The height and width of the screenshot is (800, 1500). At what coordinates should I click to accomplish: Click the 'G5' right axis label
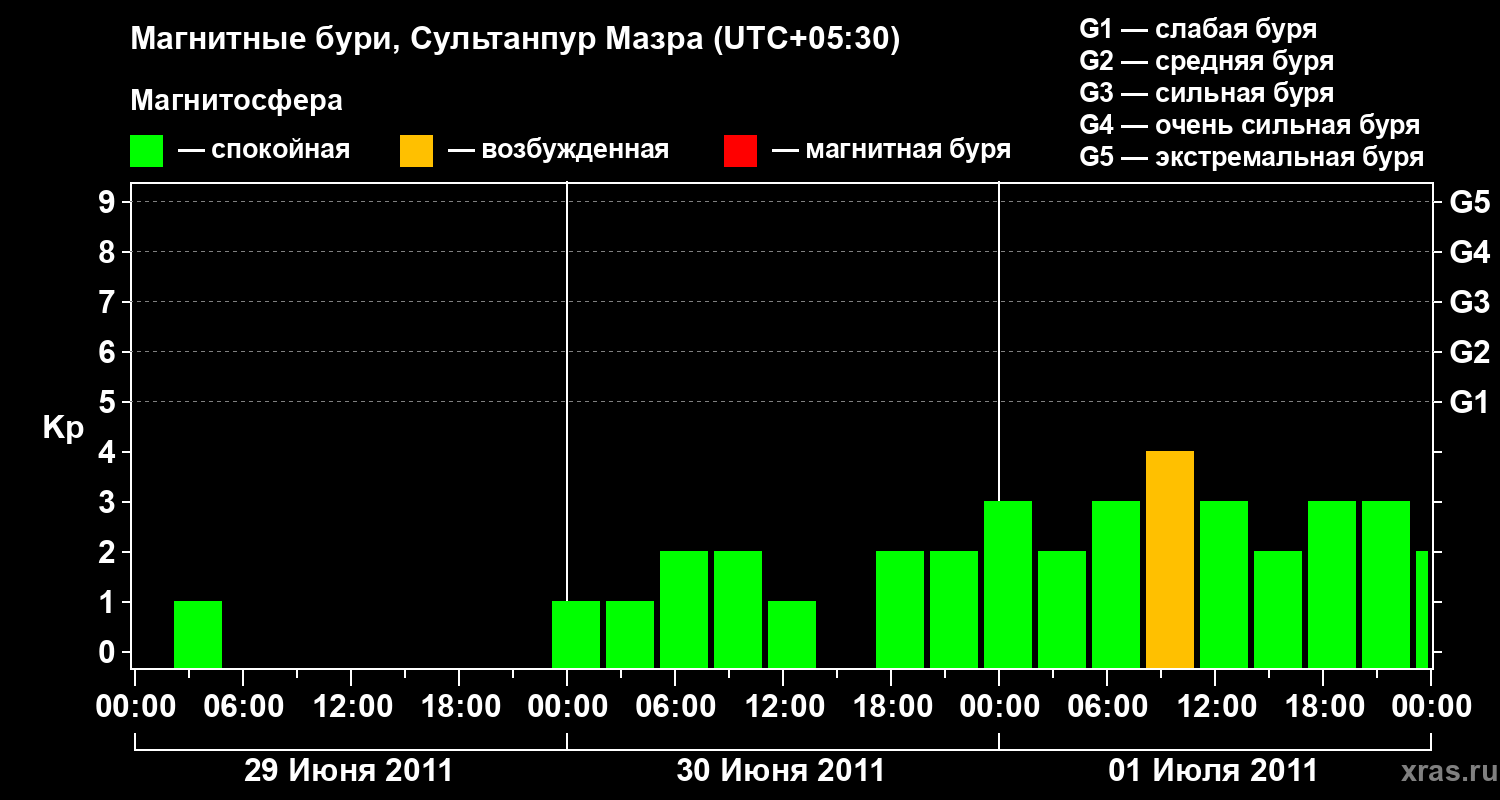tap(1469, 203)
